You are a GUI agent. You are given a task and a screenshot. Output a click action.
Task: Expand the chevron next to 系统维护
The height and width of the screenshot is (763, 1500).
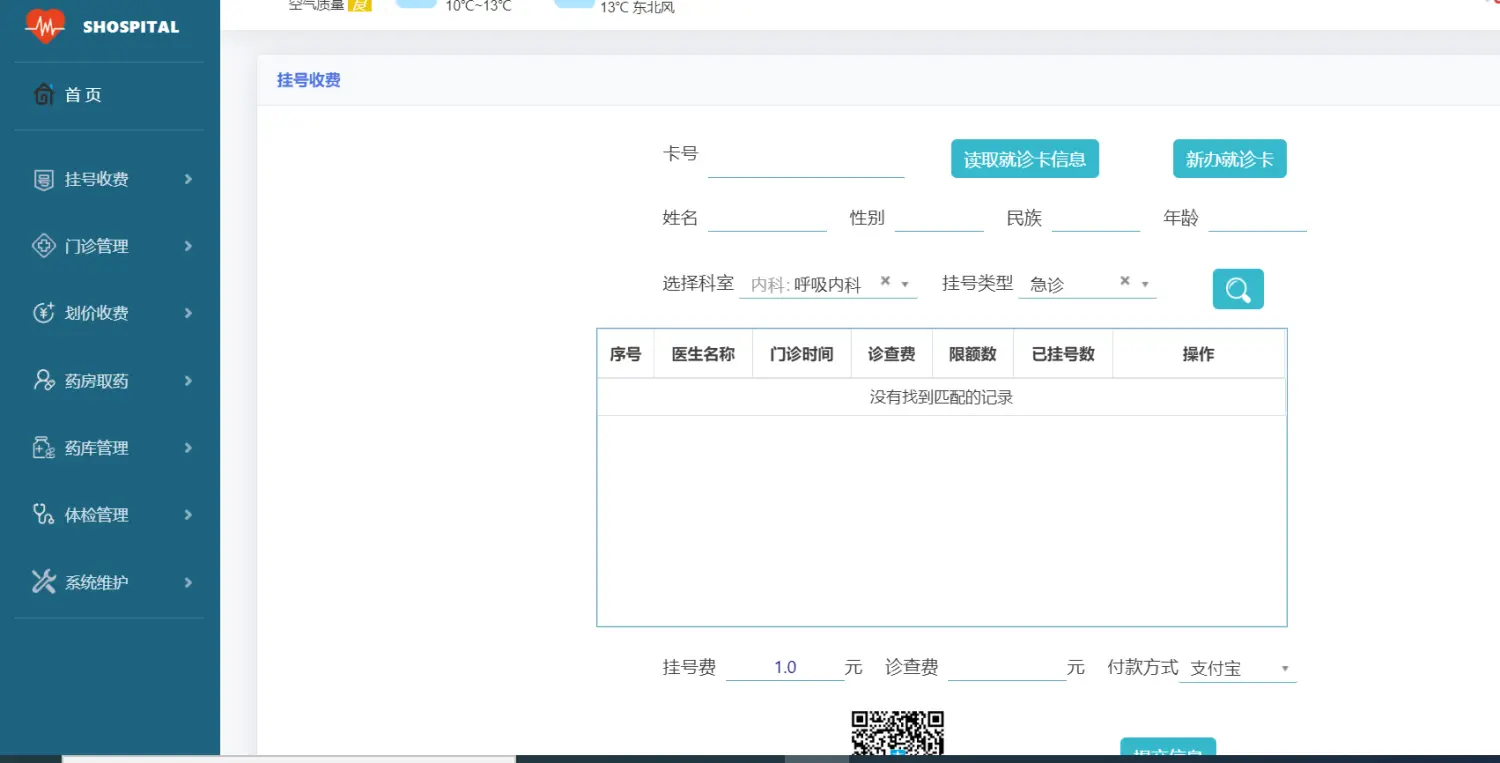point(188,582)
